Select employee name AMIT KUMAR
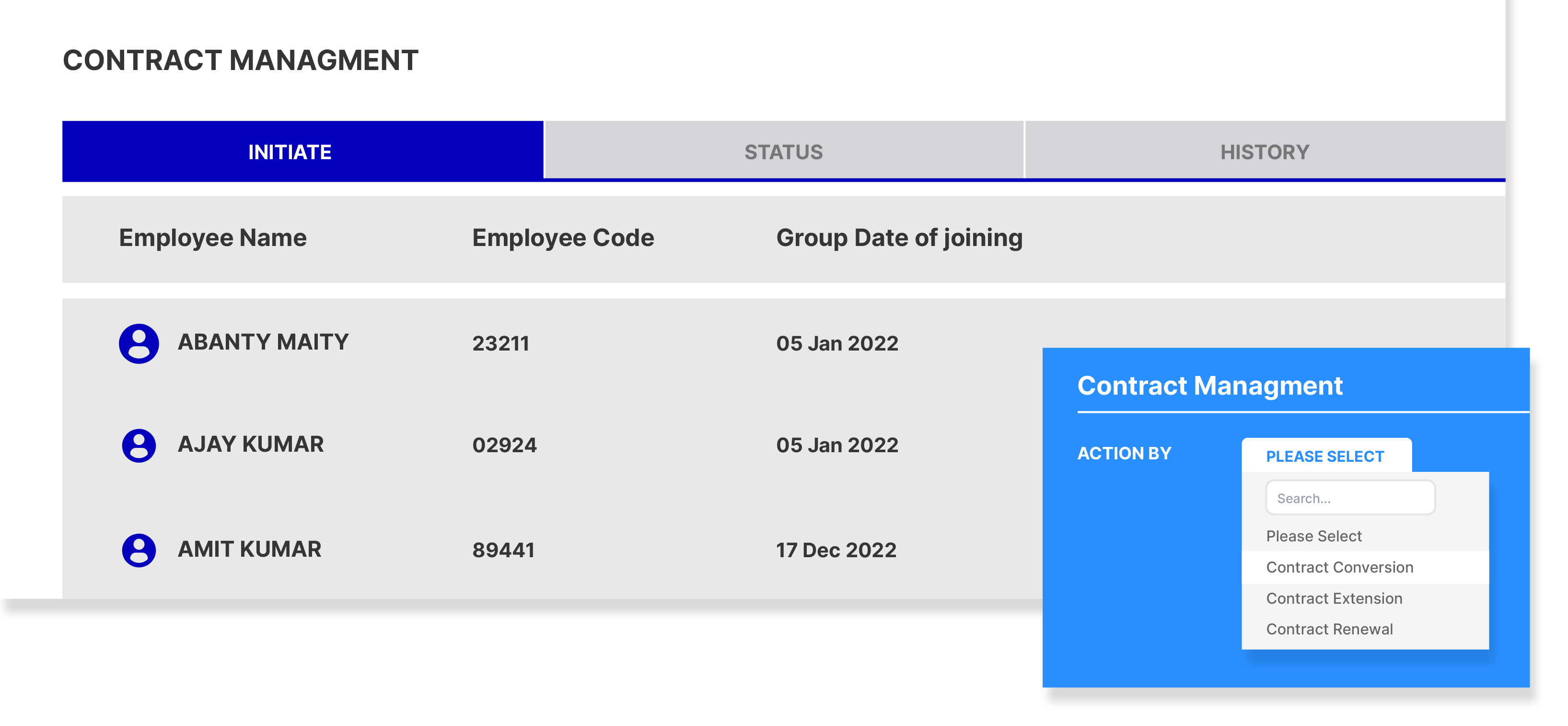 [x=249, y=550]
